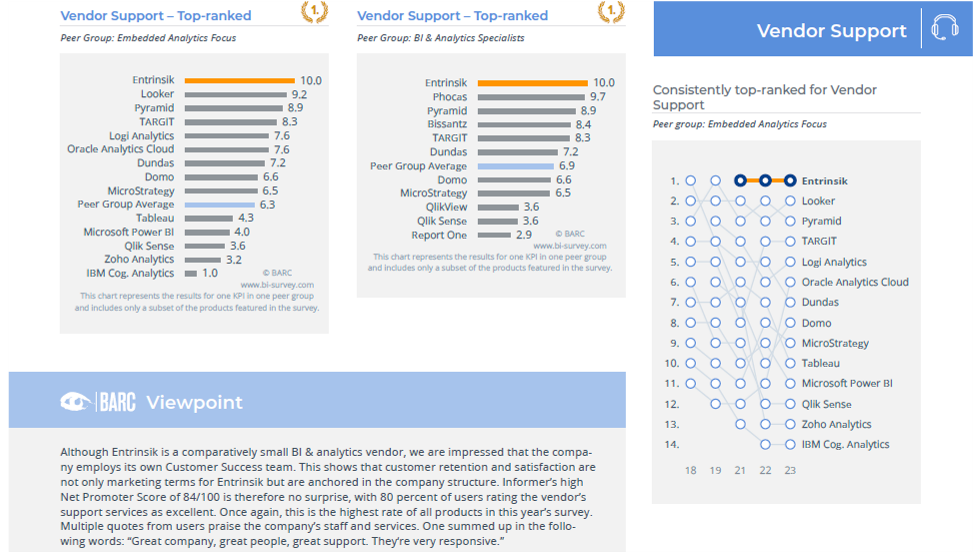Click the headset icon beside Vendor Support
The width and height of the screenshot is (980, 552).
944,28
